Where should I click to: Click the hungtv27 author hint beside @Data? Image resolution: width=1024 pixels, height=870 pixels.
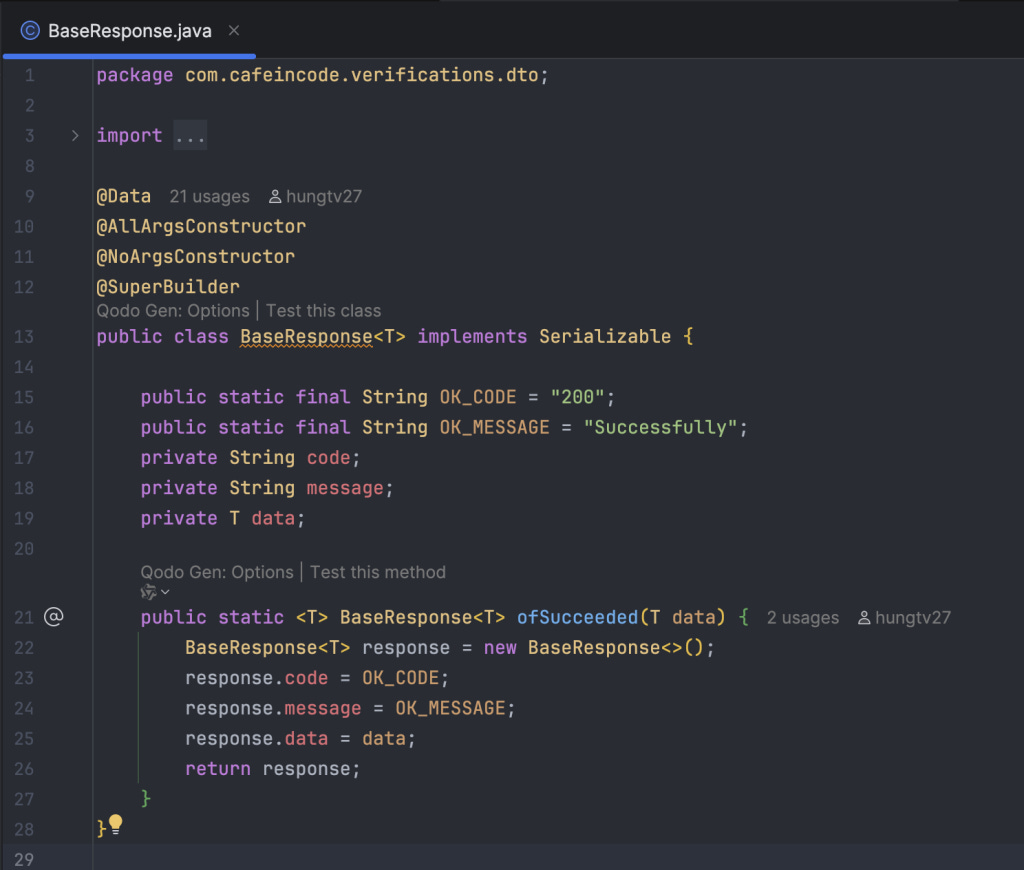(315, 197)
